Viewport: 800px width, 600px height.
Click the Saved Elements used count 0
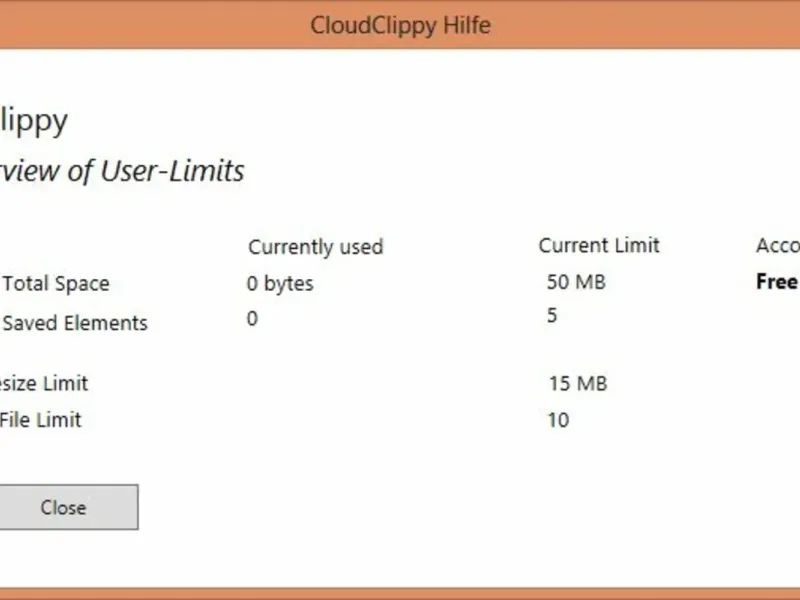coord(252,319)
